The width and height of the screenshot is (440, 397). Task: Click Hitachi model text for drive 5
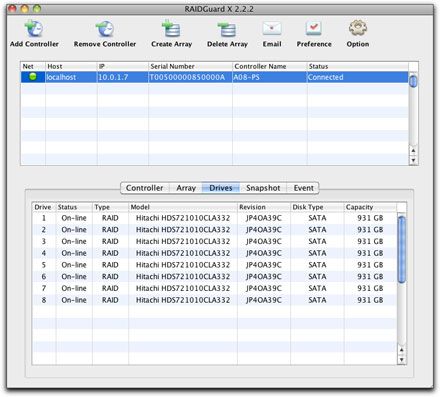point(183,265)
